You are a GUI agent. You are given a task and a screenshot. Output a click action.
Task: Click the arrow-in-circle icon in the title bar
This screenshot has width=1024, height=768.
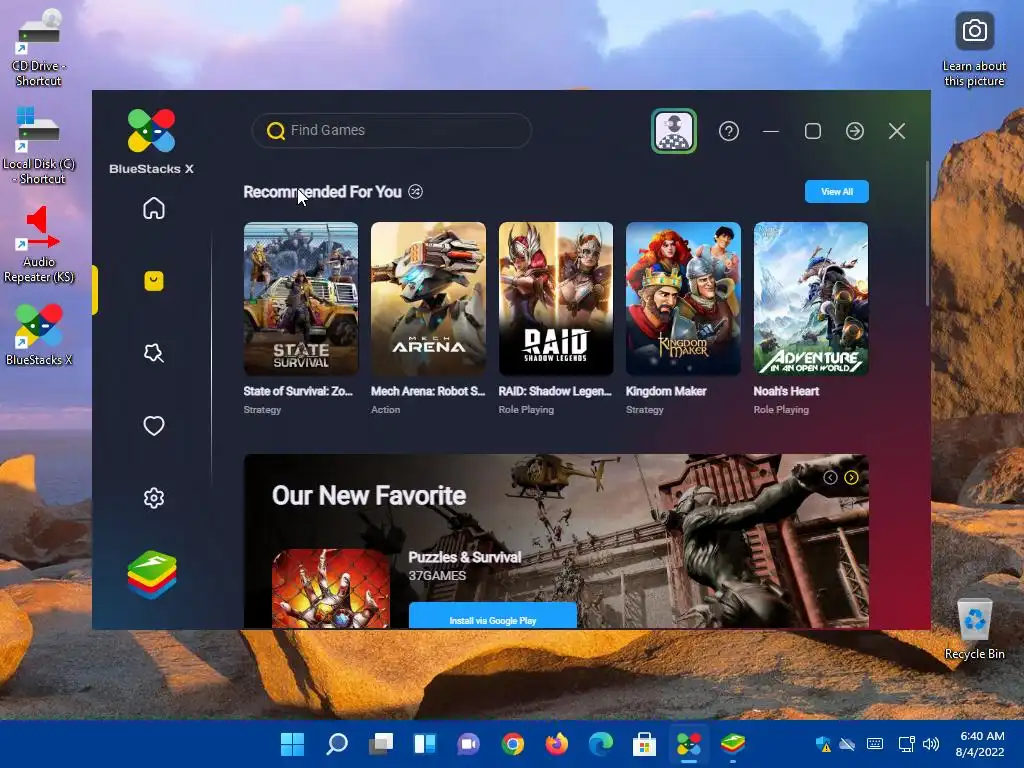coord(855,131)
